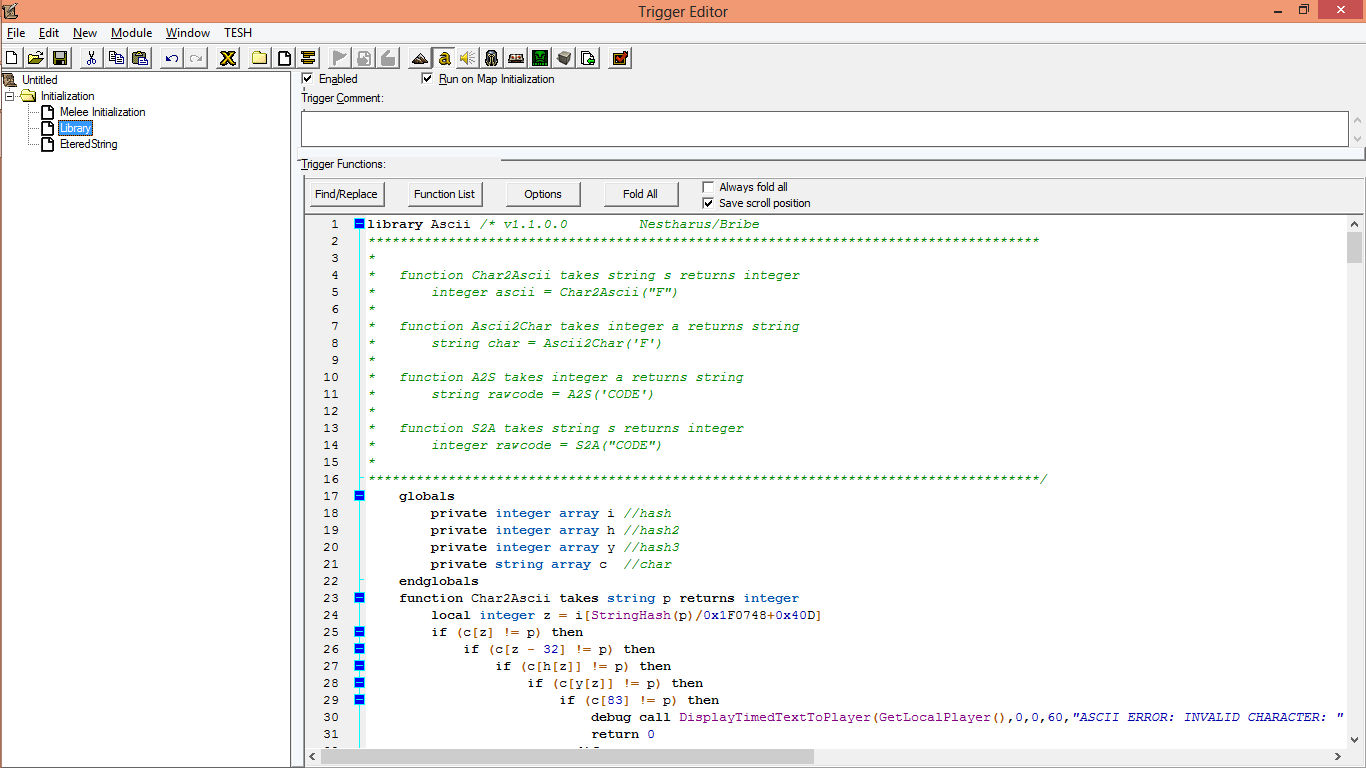Uncheck Save scroll position

point(709,203)
